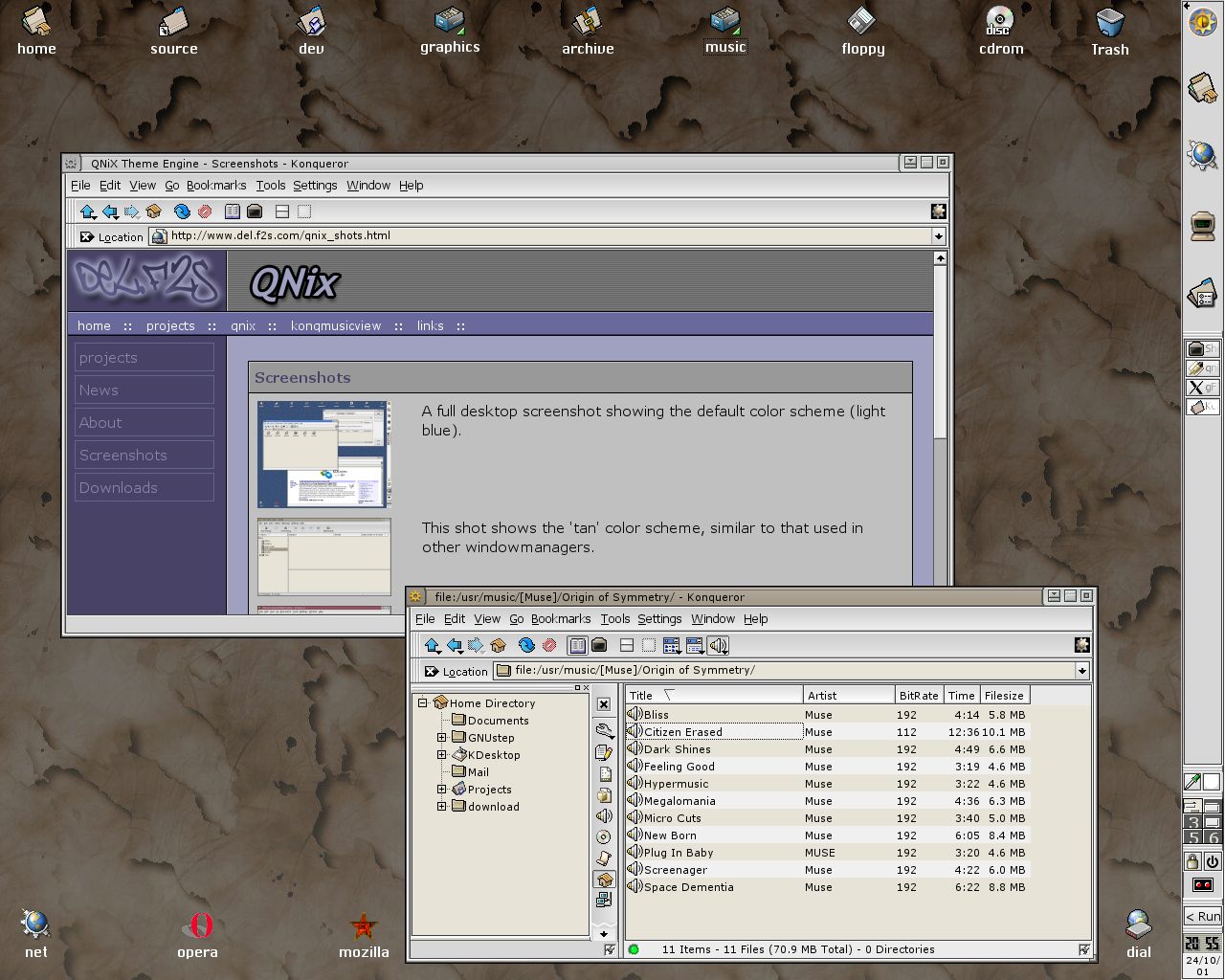Click the speaker icon in sidebar strip
1225x980 pixels.
click(604, 815)
